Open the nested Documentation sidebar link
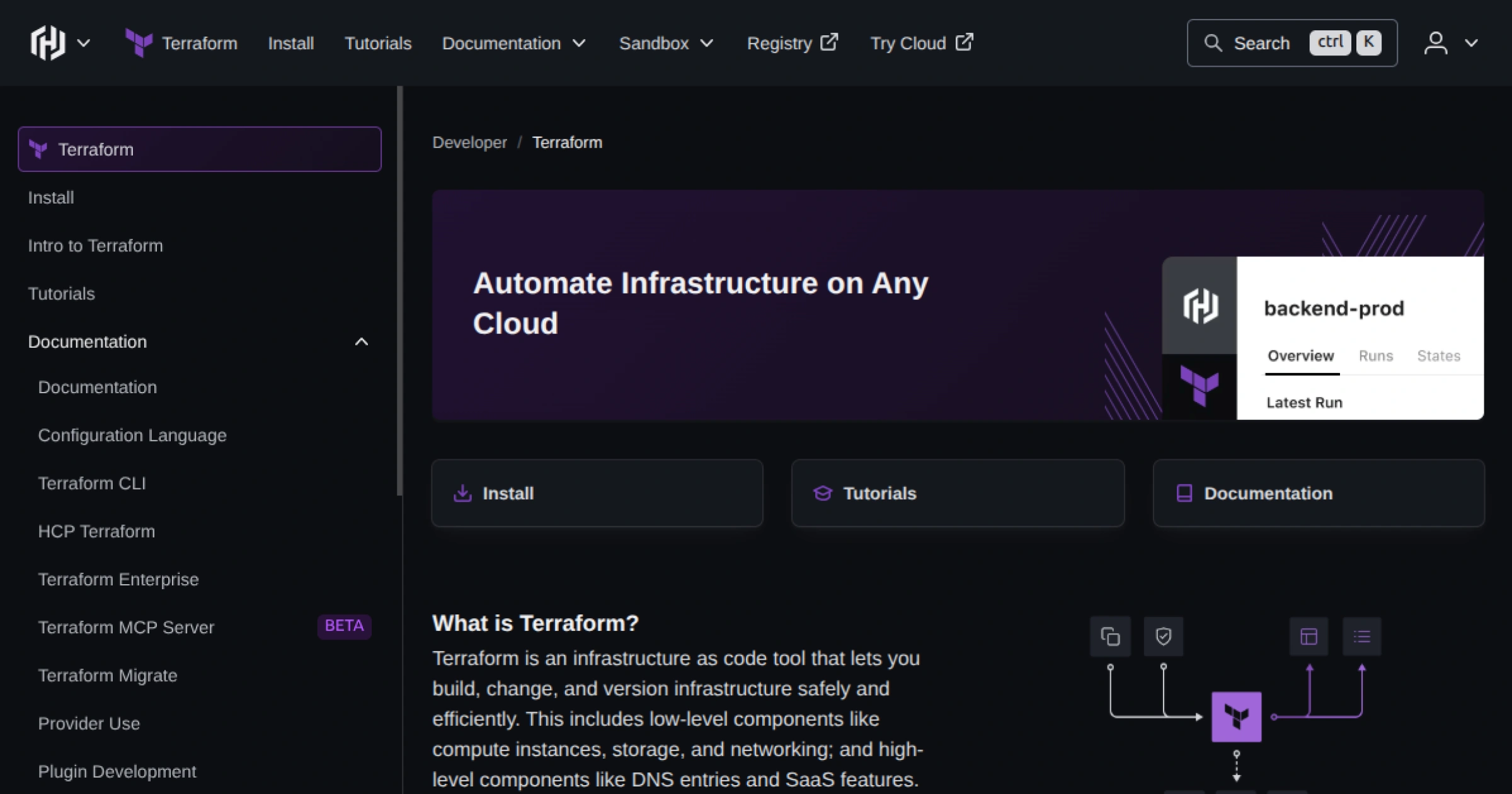 point(97,387)
